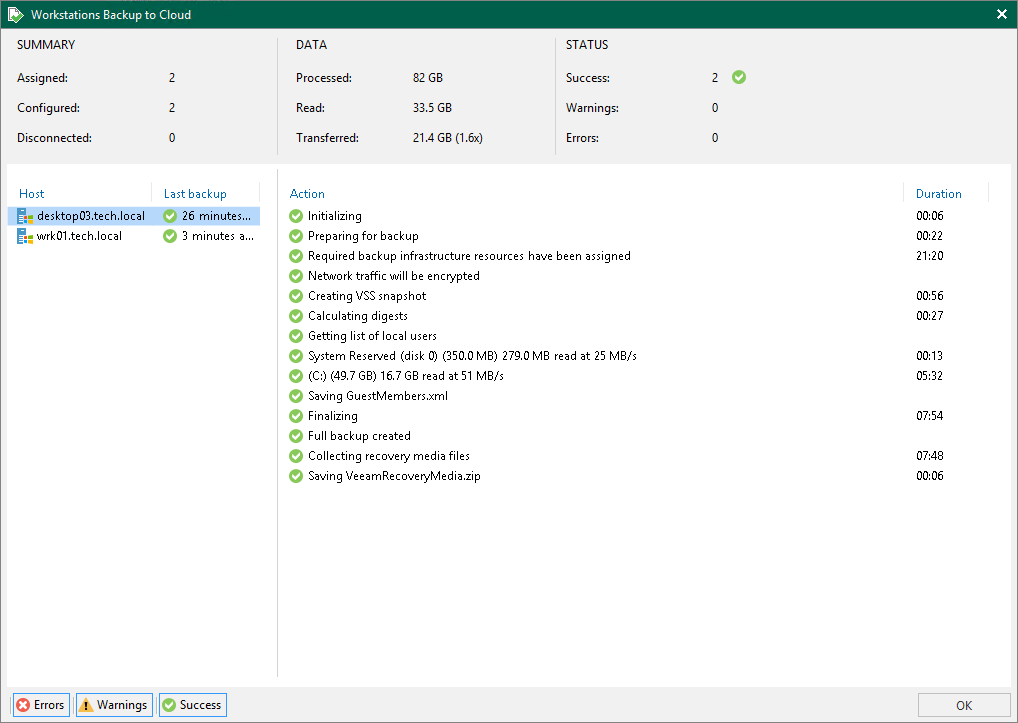Toggle the Errors message filter
This screenshot has width=1018, height=723.
coord(40,705)
